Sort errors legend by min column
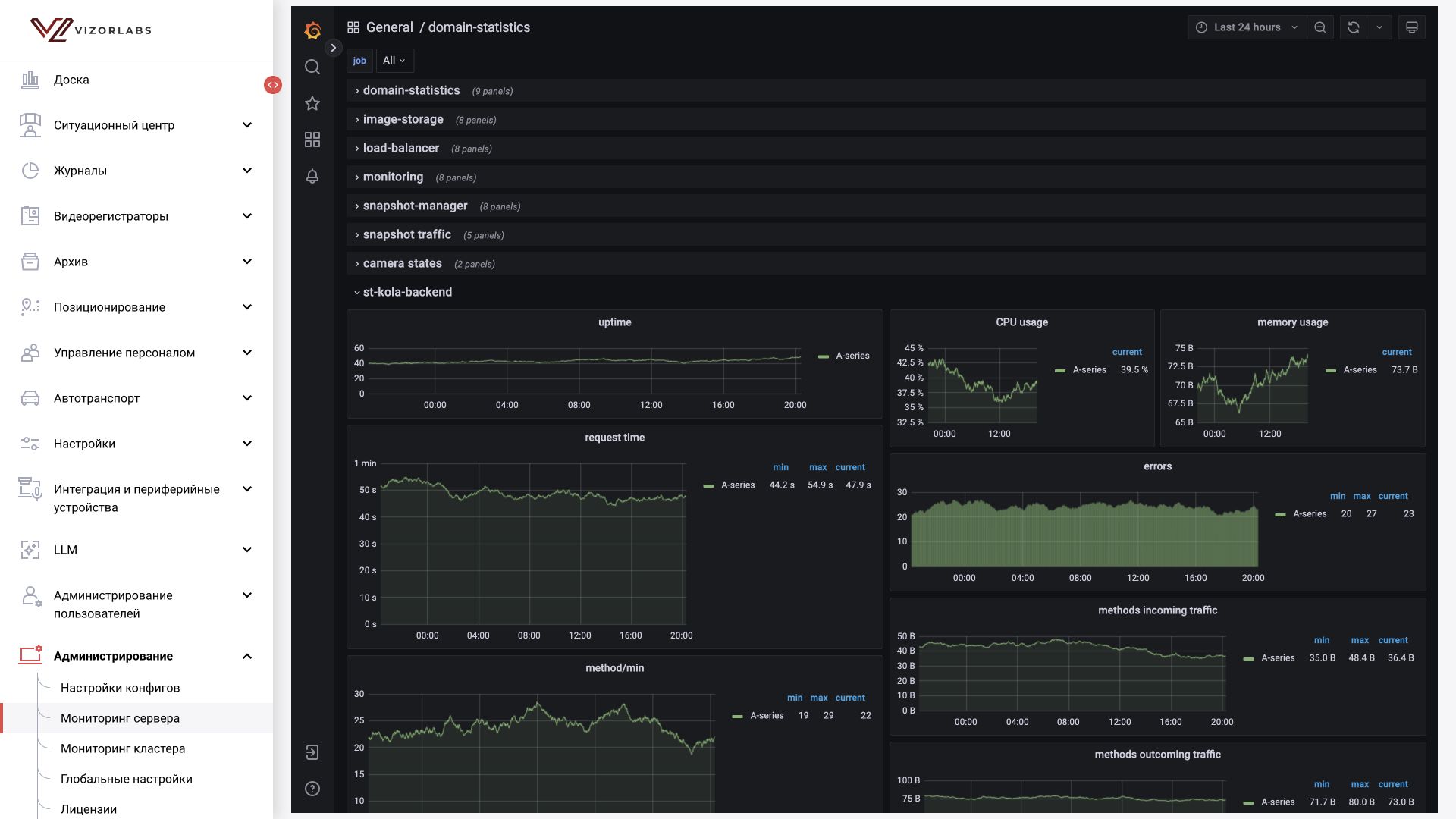1456x819 pixels. (x=1338, y=496)
